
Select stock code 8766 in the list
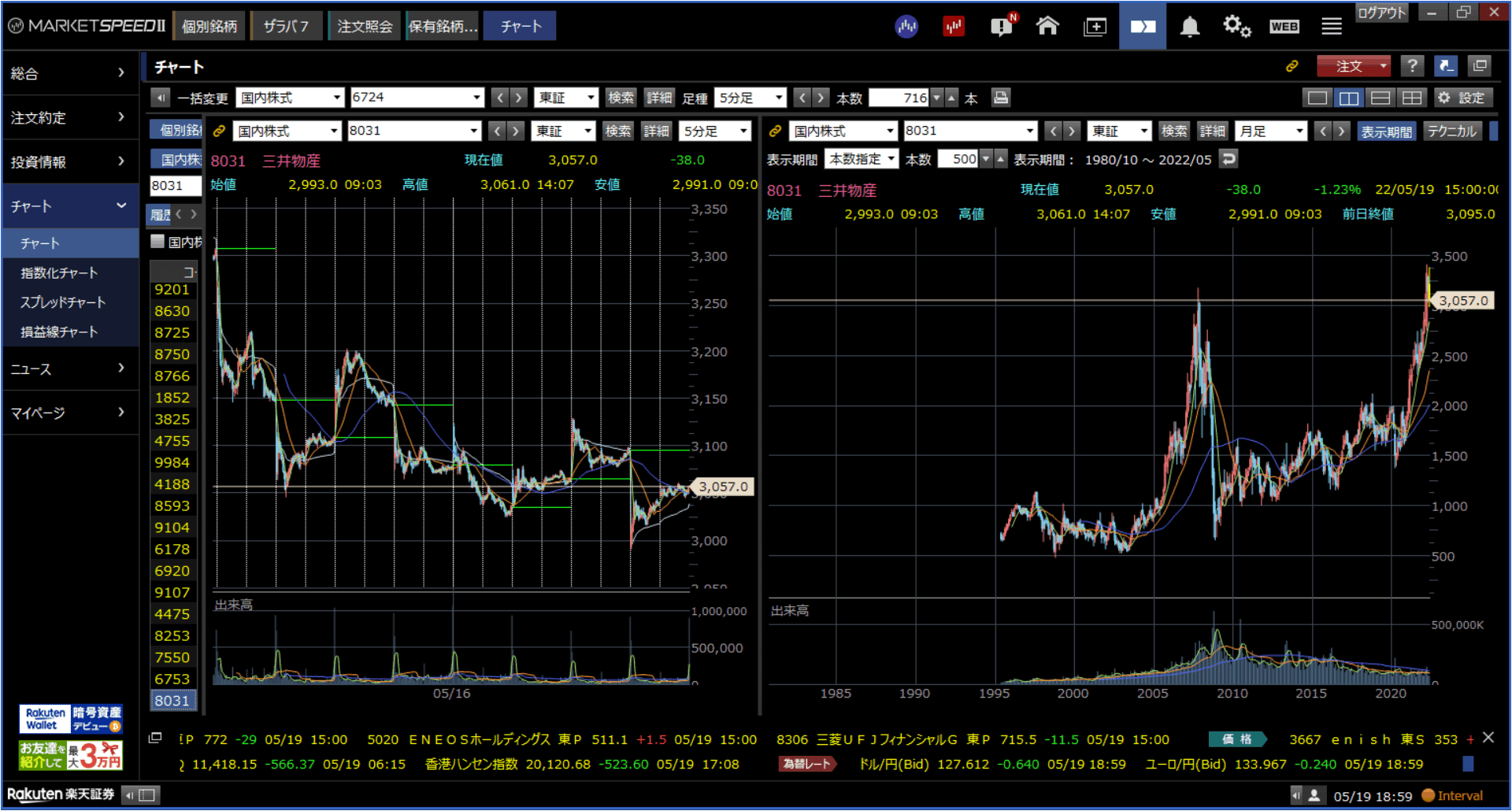click(172, 376)
